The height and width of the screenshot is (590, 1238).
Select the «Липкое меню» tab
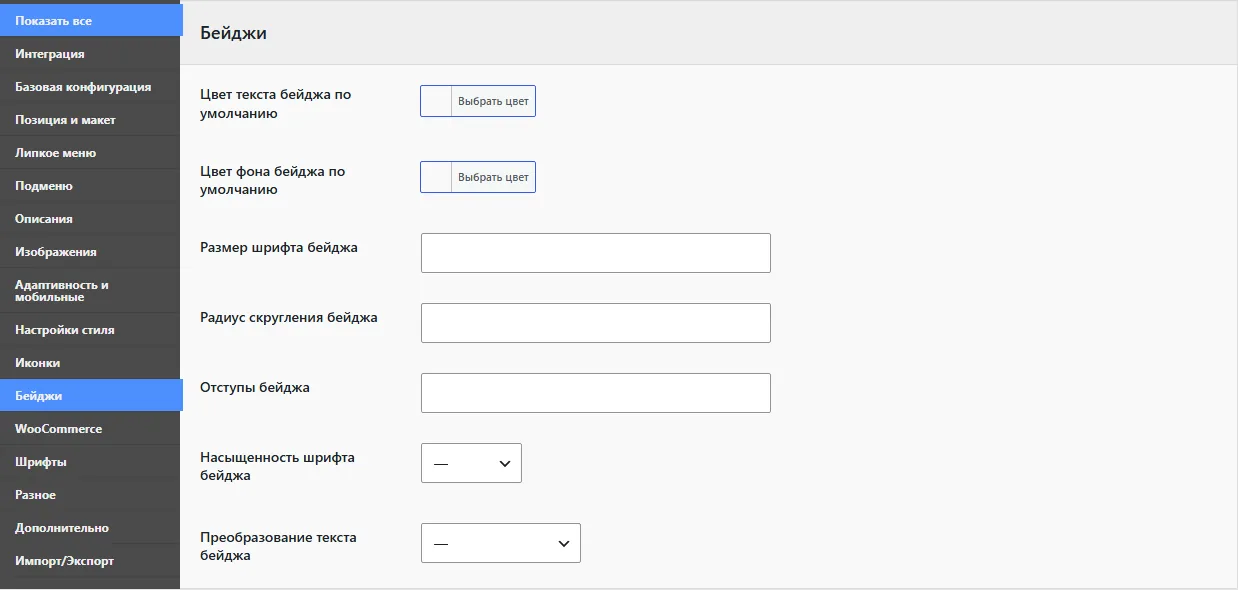pos(90,153)
